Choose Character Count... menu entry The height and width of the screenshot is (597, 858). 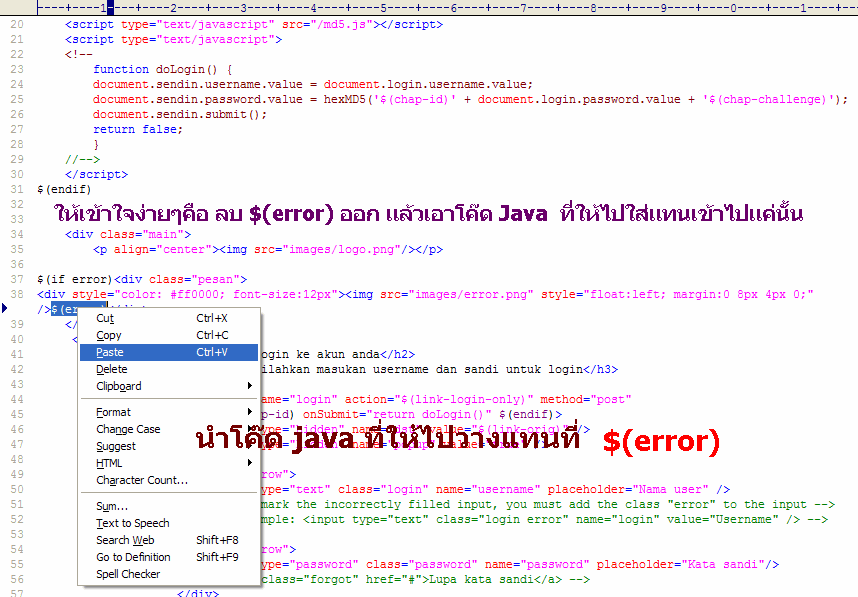pyautogui.click(x=169, y=480)
